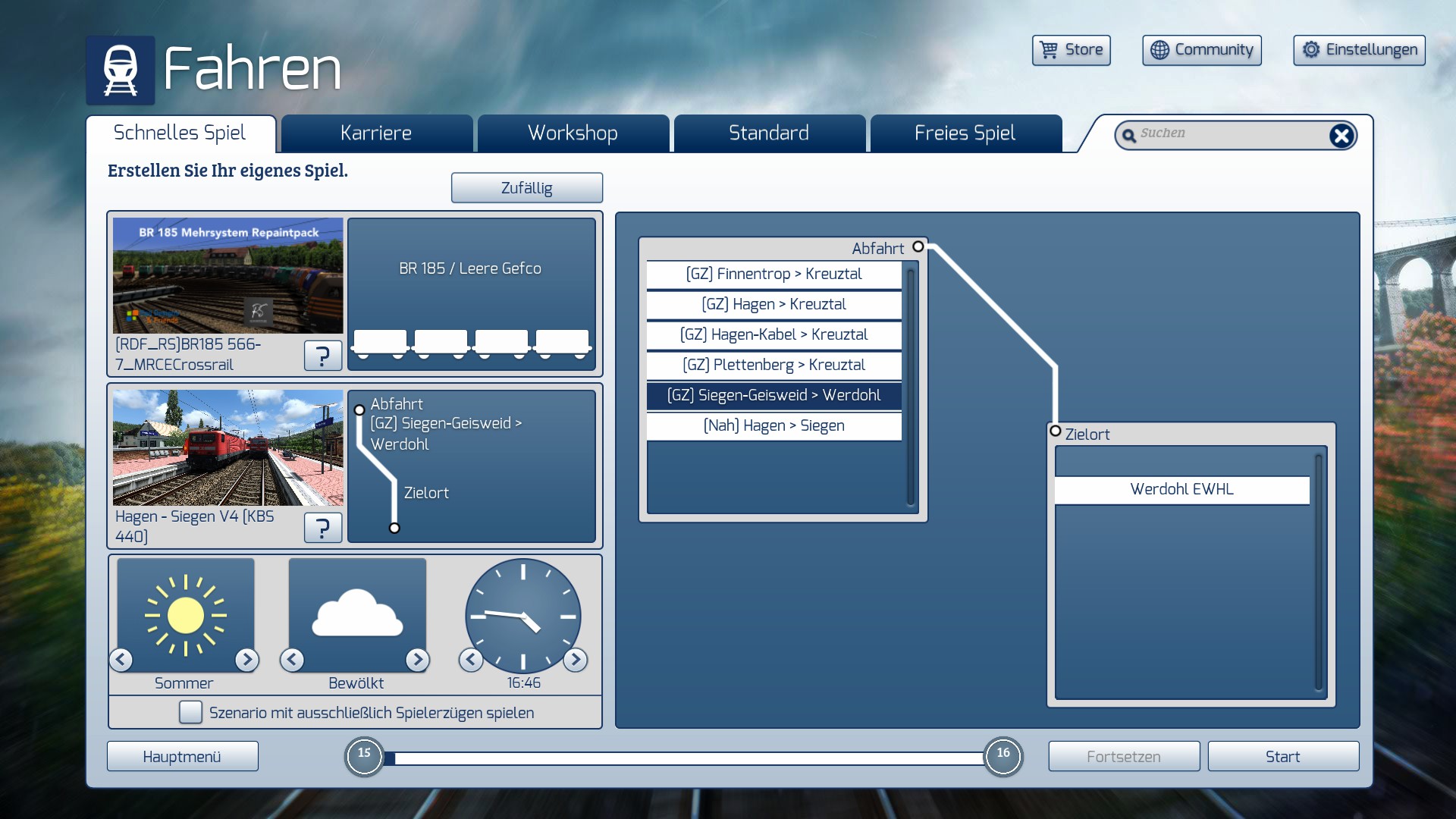Clear the search field with X icon
Screen dimensions: 1456x819
click(x=1341, y=136)
